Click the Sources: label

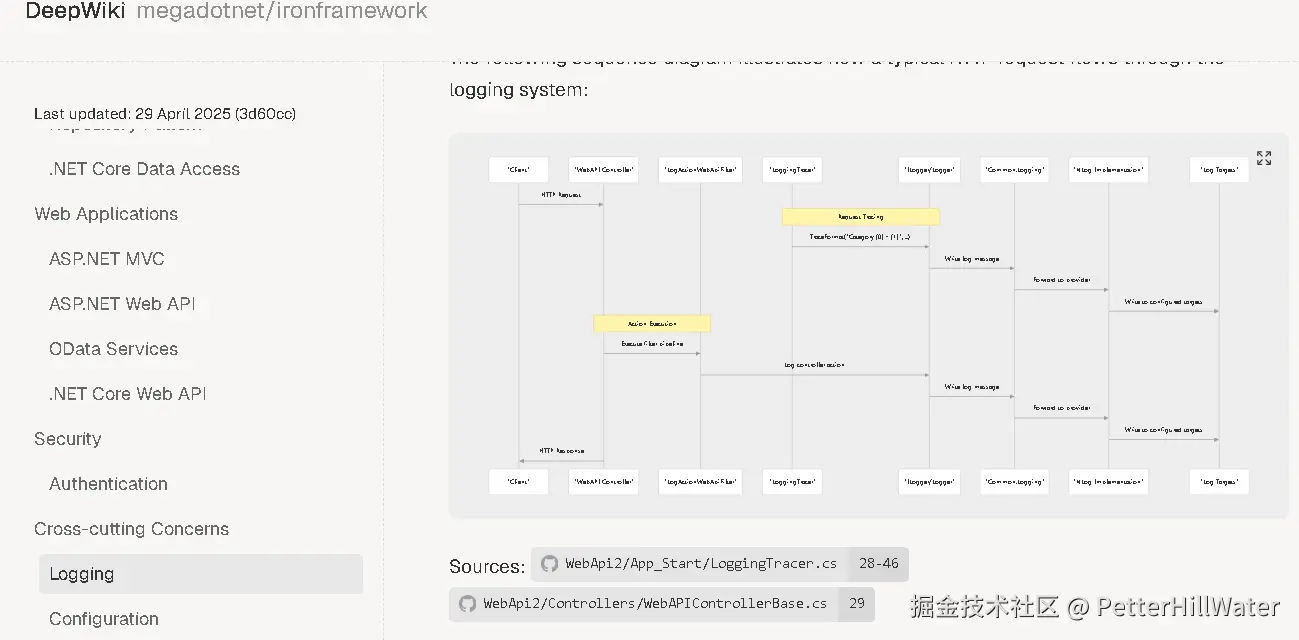click(x=487, y=566)
